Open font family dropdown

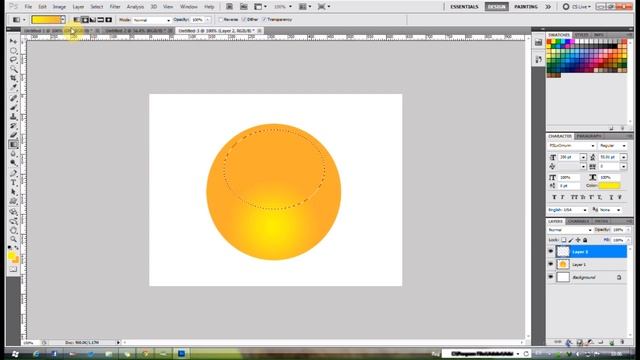[571, 146]
